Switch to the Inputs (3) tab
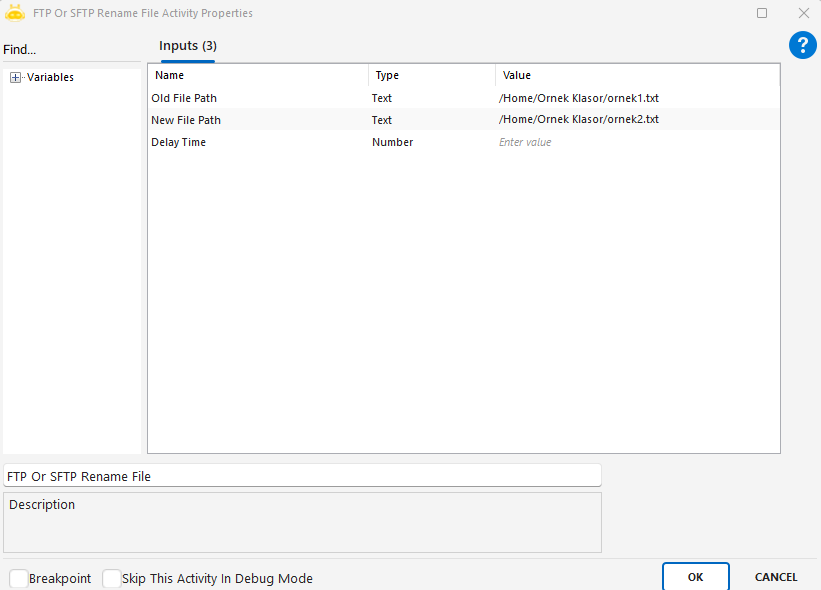This screenshot has height=590, width=821. coord(188,46)
